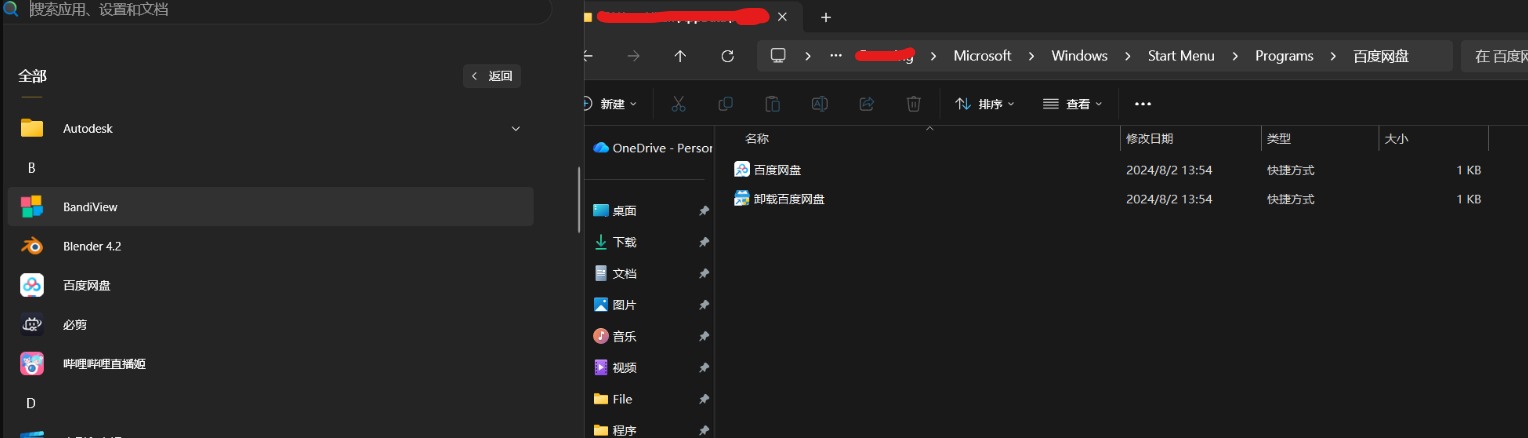Viewport: 1528px width, 438px height.
Task: Jump to letter D section header
Action: [31, 403]
